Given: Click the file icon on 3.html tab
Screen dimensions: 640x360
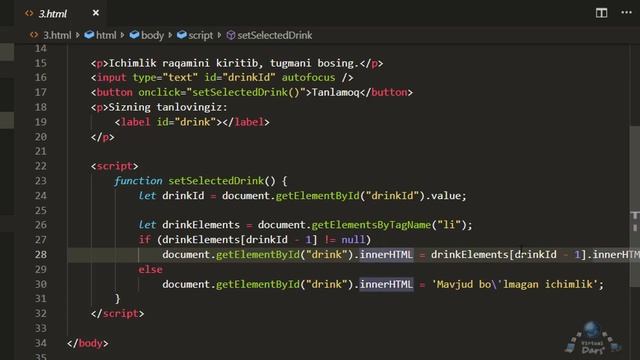Looking at the screenshot, I should tap(29, 13).
